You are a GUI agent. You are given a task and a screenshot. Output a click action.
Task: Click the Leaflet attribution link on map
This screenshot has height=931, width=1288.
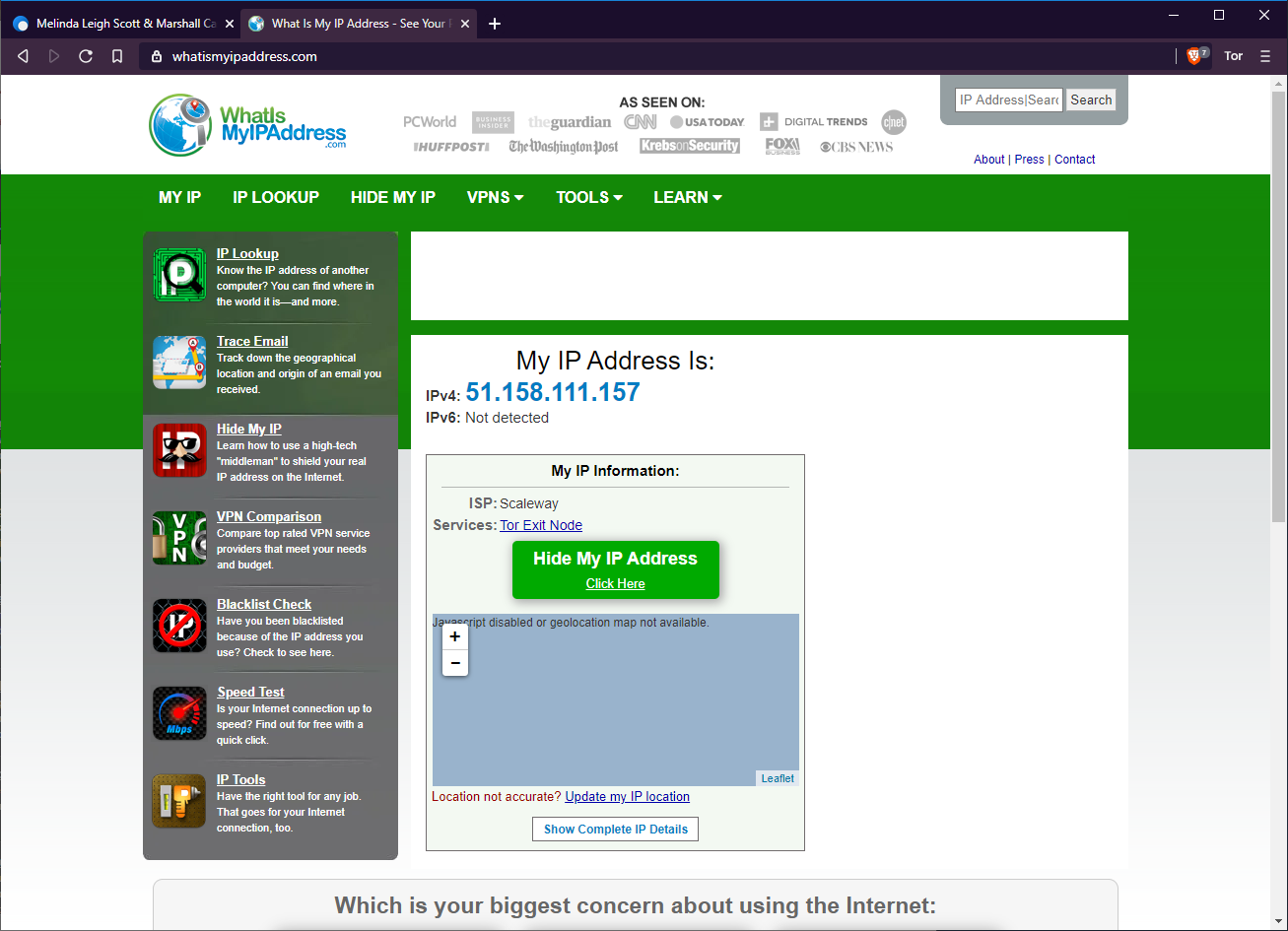click(x=778, y=778)
